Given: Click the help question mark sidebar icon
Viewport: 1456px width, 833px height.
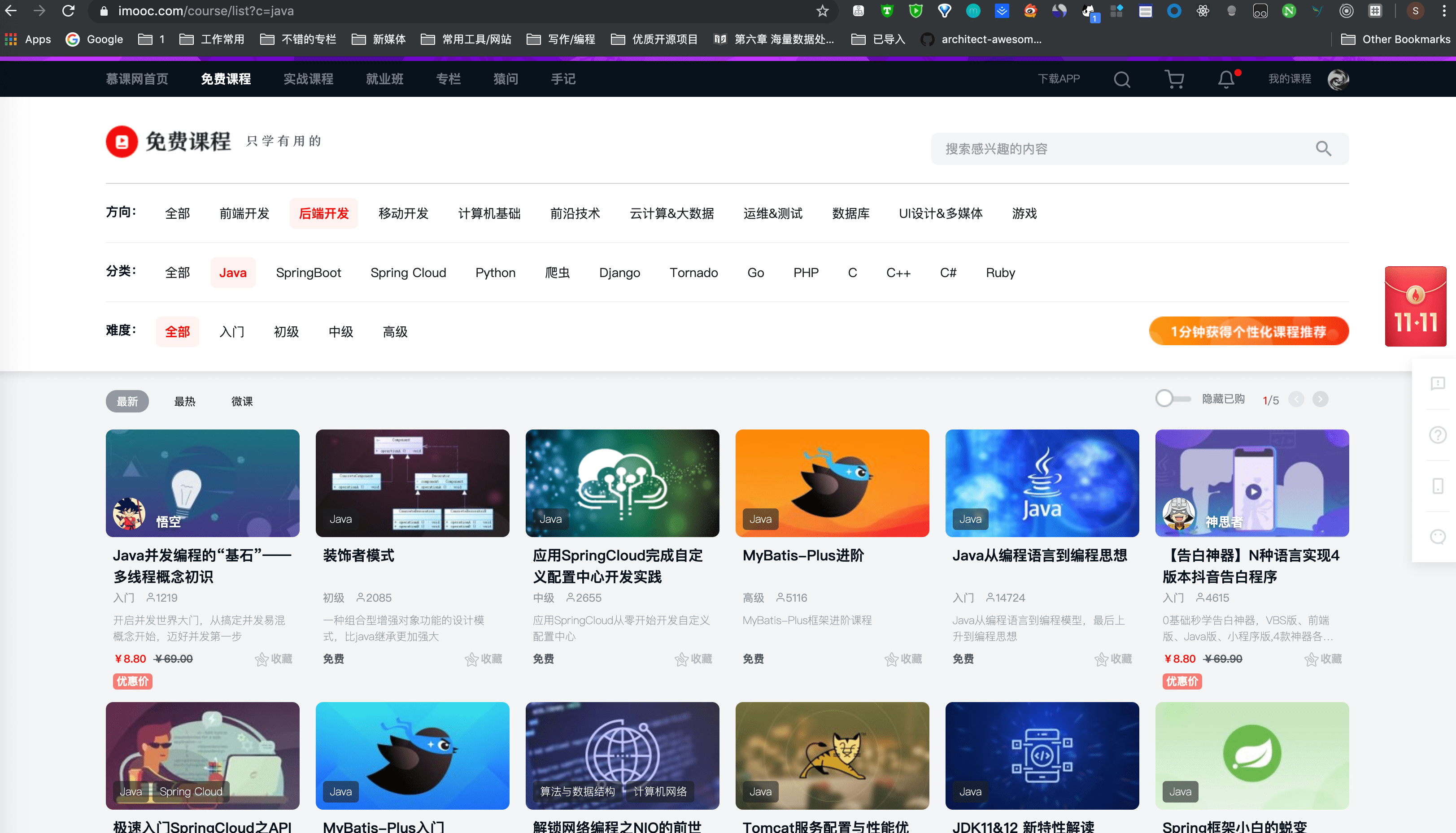Looking at the screenshot, I should pos(1437,435).
